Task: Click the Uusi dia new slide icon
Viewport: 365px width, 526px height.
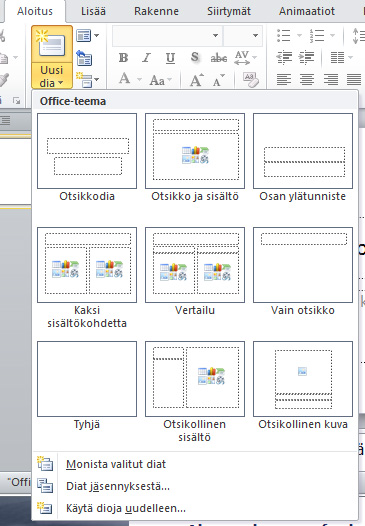Action: [x=52, y=44]
